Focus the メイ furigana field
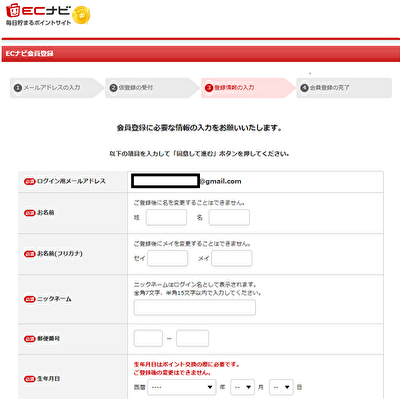 point(232,258)
